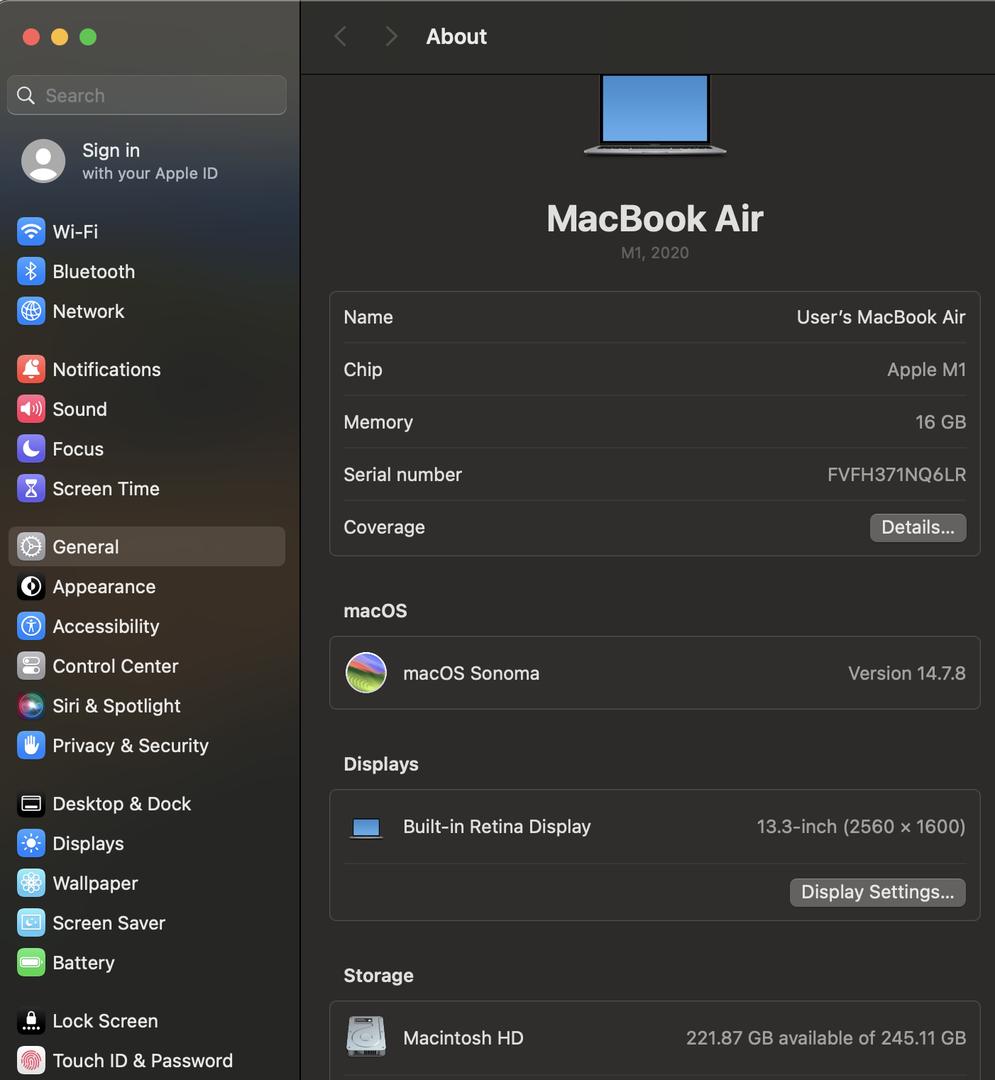The width and height of the screenshot is (995, 1080).
Task: Click the Apple ID avatar icon
Action: tap(43, 161)
